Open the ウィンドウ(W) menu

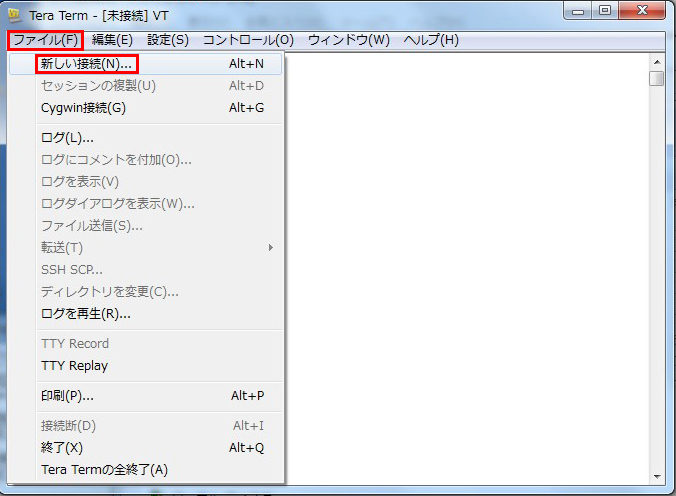pyautogui.click(x=348, y=40)
